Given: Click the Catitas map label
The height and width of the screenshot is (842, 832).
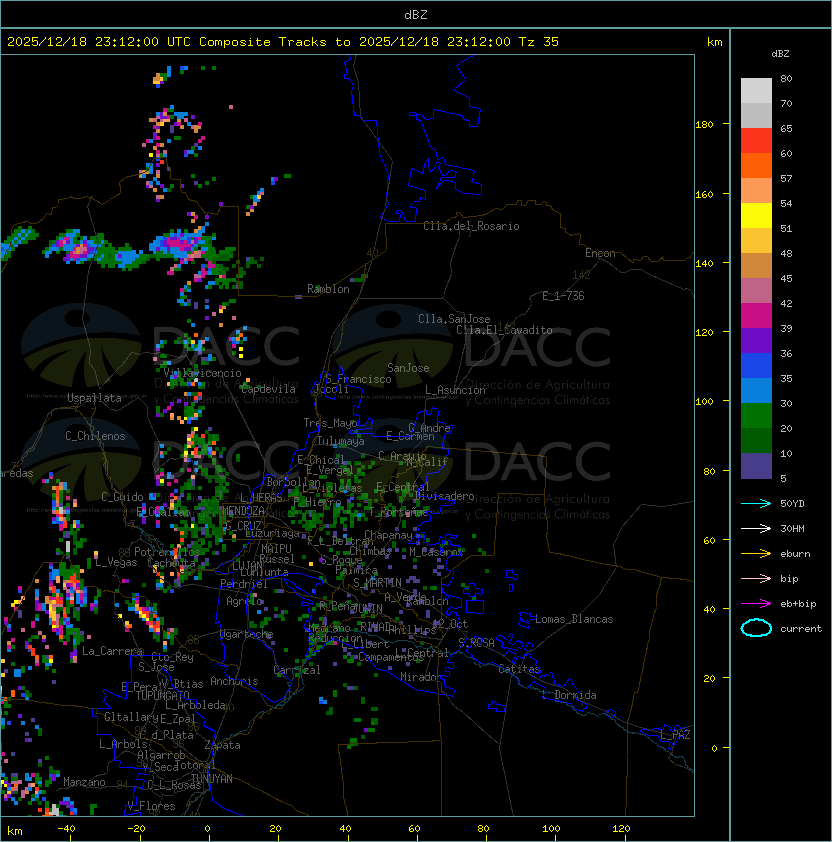Looking at the screenshot, I should pos(519,669).
